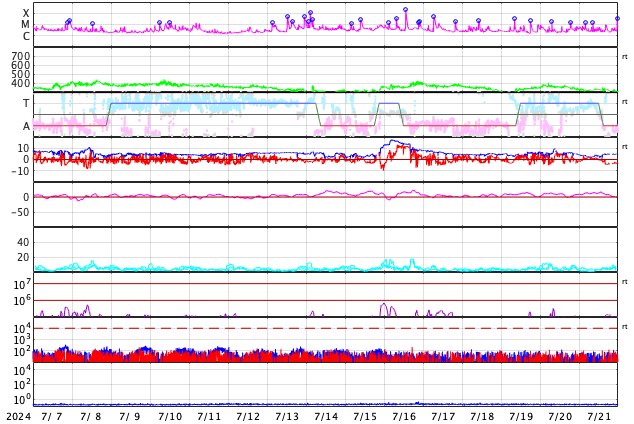Click the C flare class label

(26, 36)
